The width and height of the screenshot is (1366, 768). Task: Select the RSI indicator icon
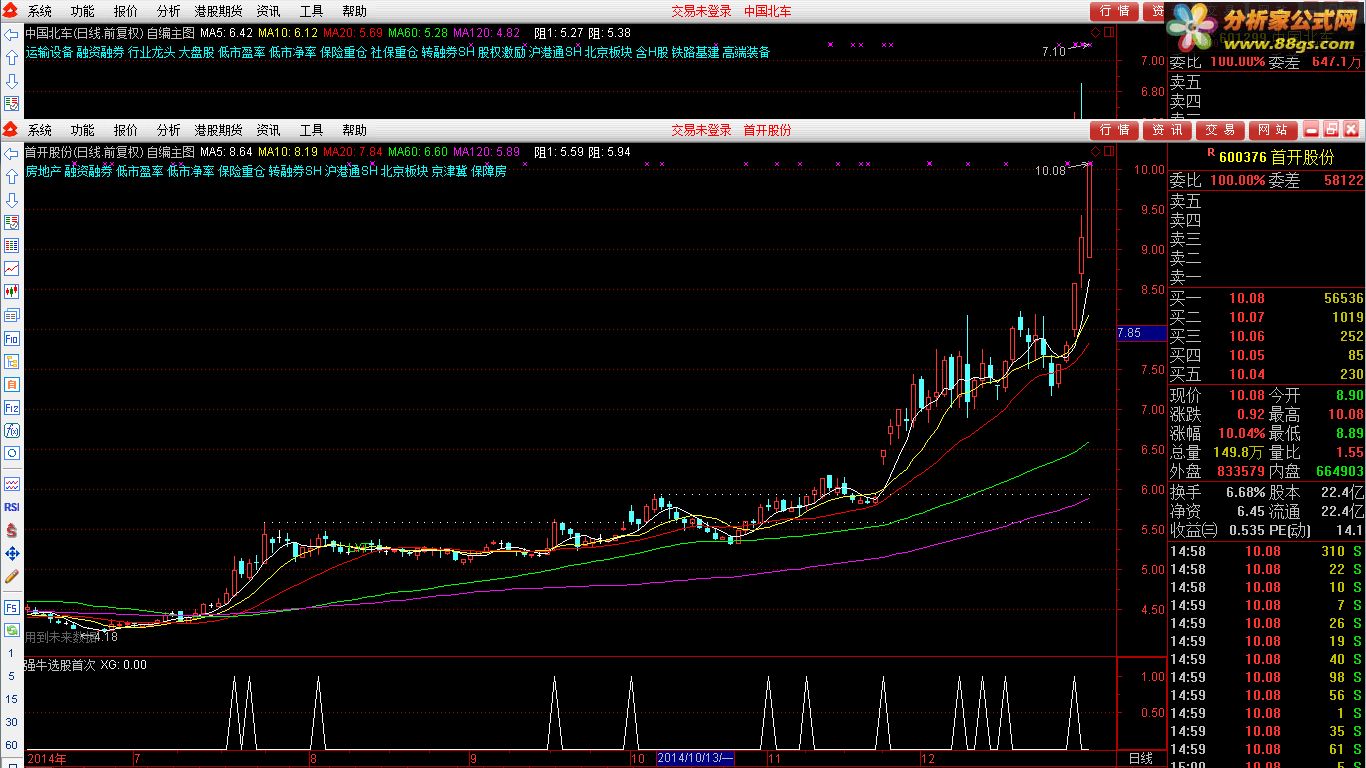pyautogui.click(x=12, y=507)
